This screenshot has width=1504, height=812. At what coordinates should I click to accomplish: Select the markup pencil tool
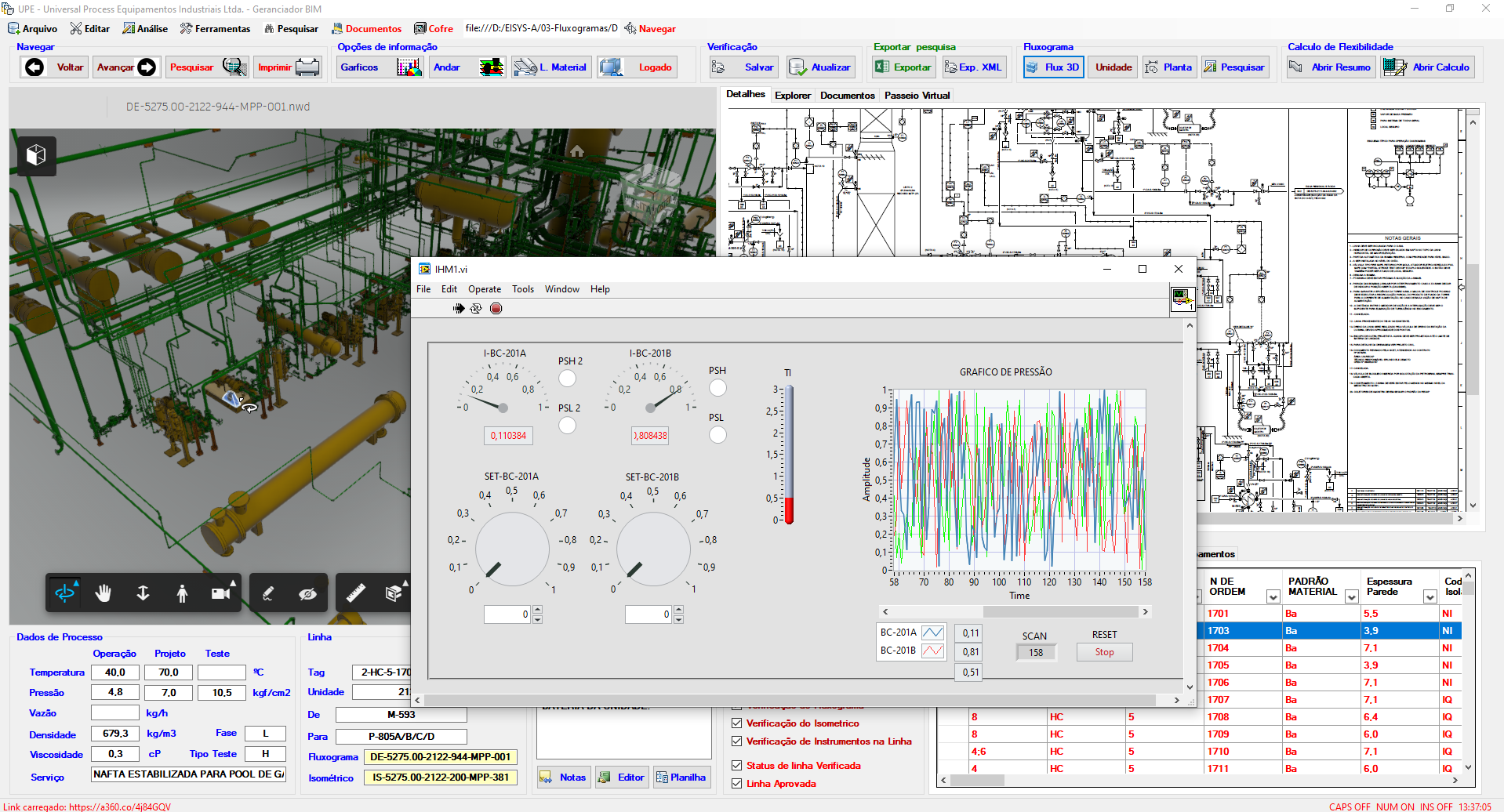click(268, 593)
